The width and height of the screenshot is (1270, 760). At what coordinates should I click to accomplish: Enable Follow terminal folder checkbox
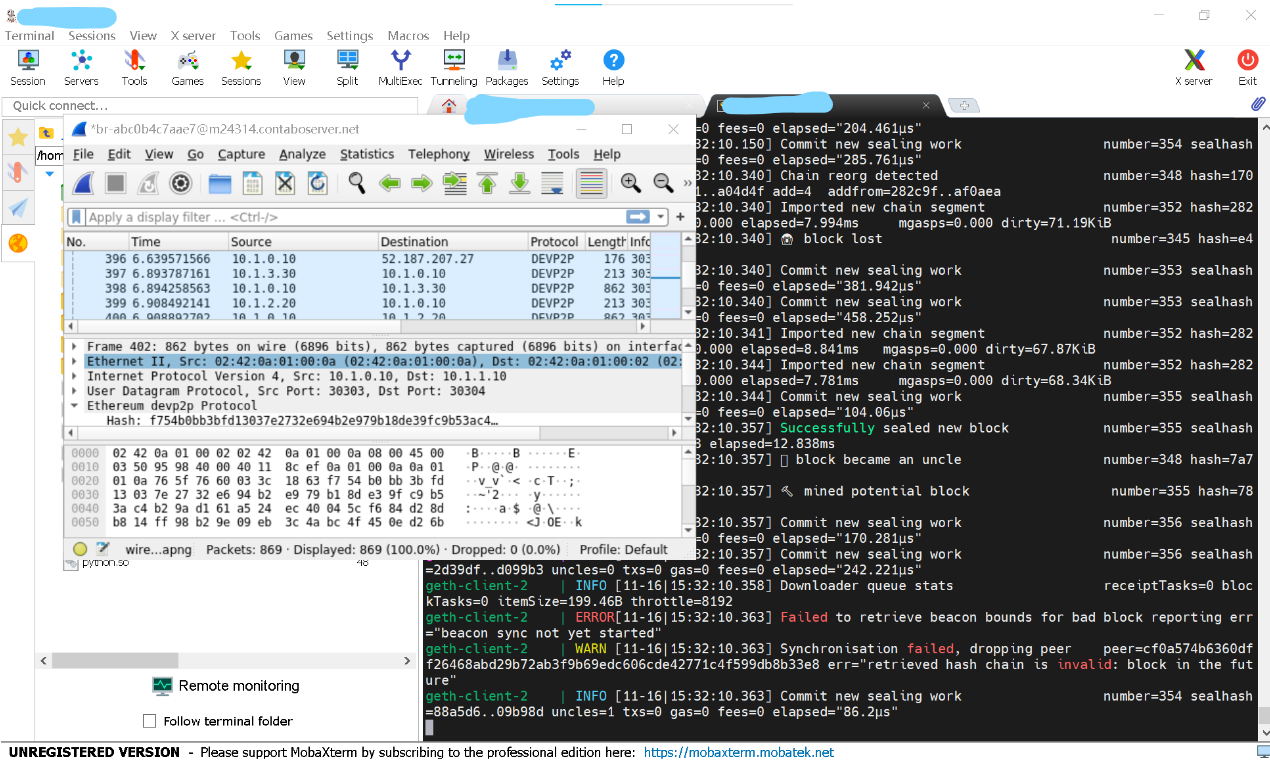click(x=150, y=721)
